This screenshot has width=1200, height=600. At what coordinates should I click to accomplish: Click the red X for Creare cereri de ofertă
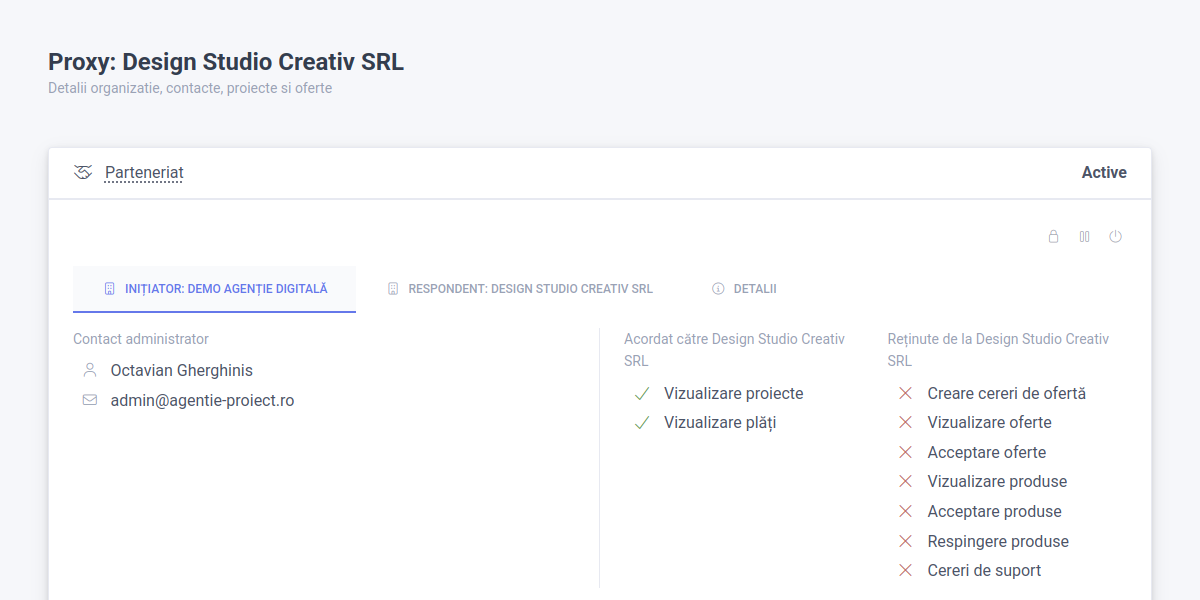pos(905,393)
